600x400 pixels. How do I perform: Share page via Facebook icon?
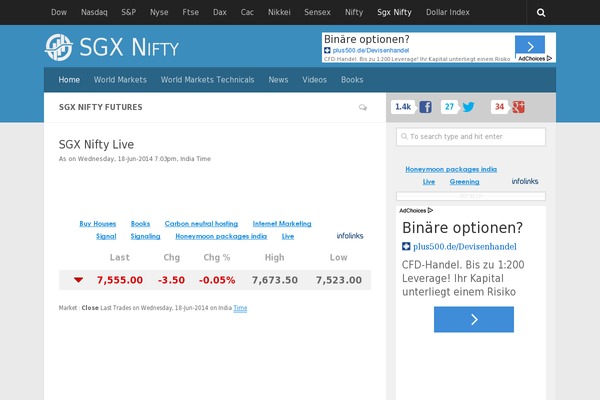pos(425,107)
